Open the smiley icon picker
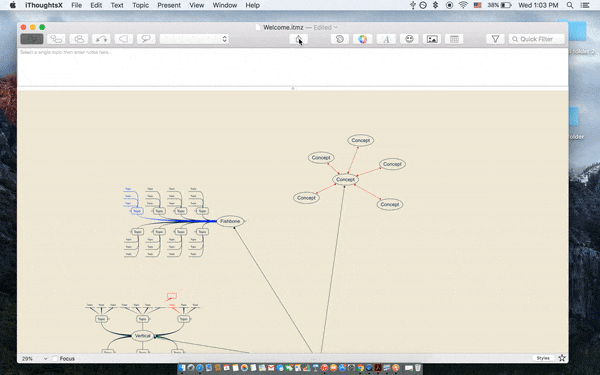This screenshot has width=600, height=375. (x=409, y=39)
